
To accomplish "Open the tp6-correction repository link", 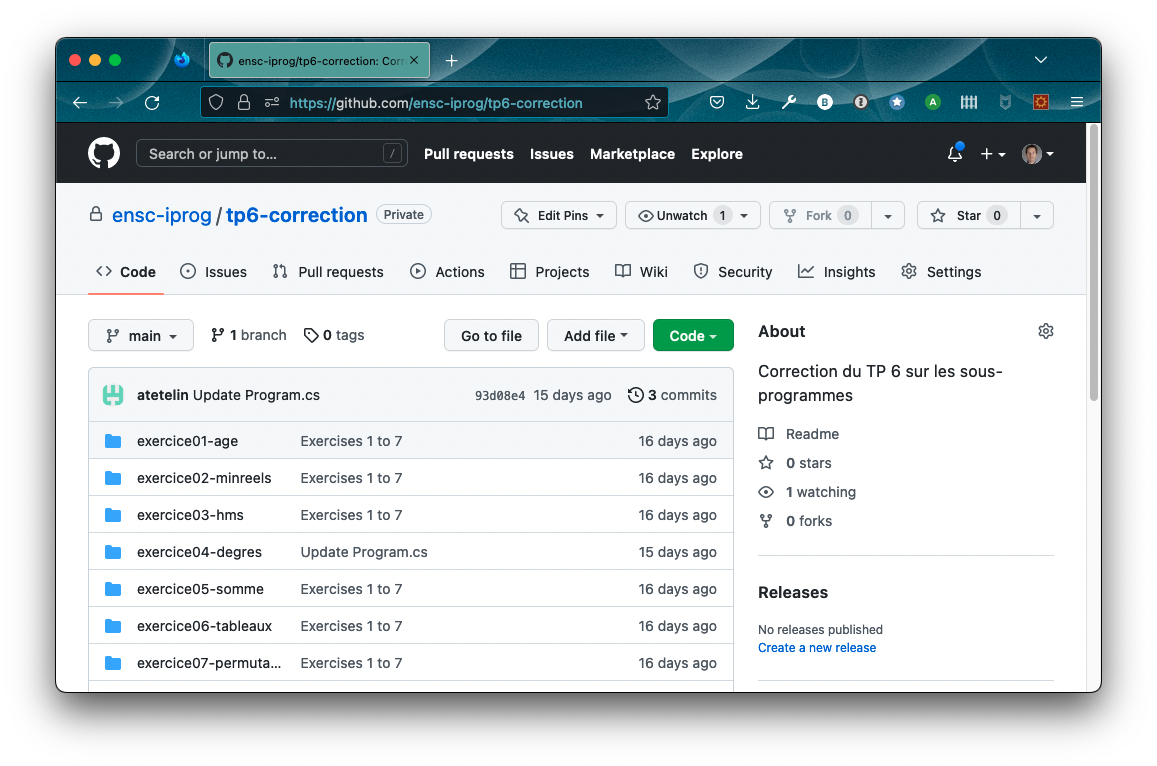I will 297,215.
